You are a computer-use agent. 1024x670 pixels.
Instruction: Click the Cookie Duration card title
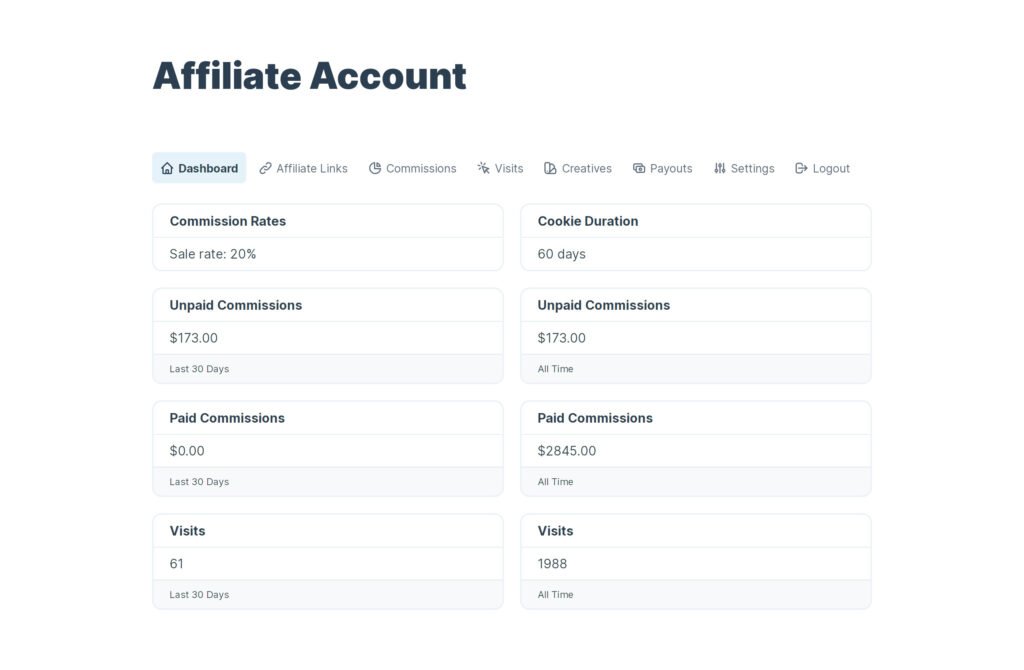click(588, 221)
